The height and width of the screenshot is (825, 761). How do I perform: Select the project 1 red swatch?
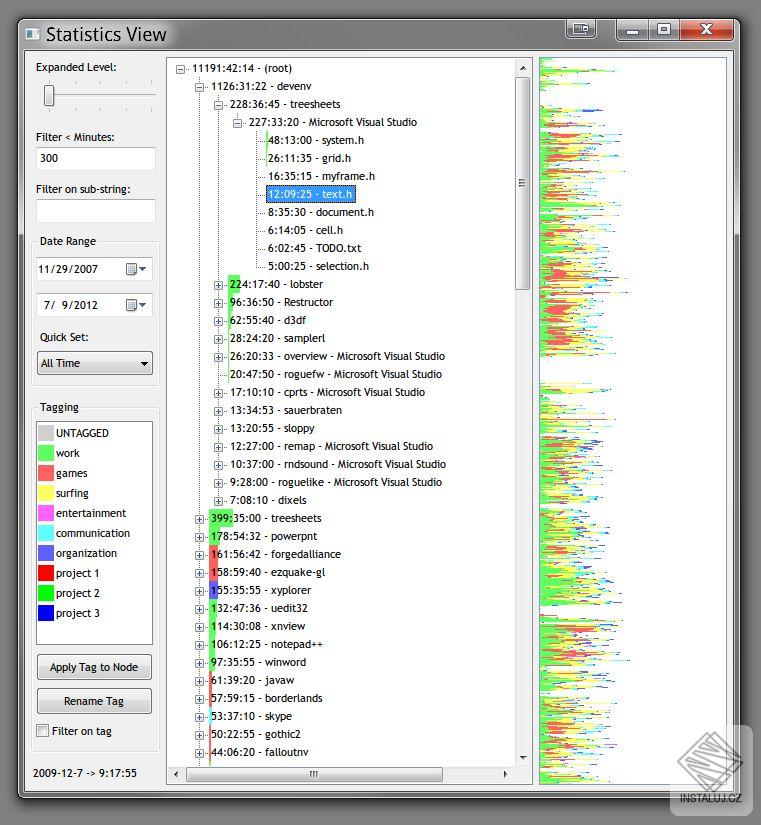click(46, 573)
